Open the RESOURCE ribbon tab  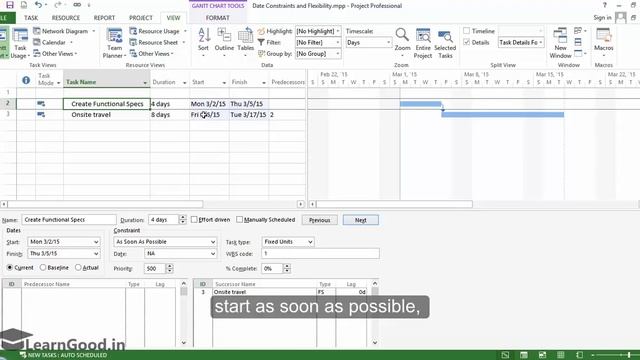[x=66, y=18]
